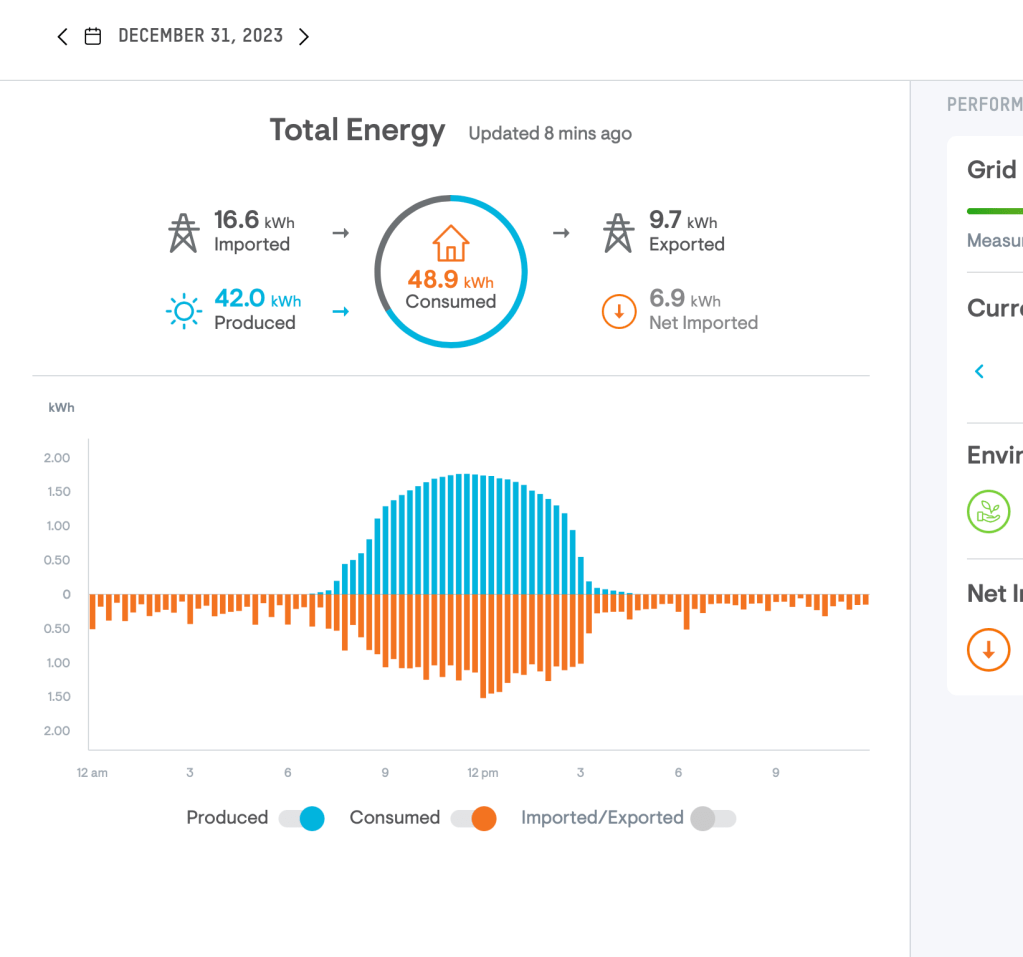Enable the Imported/Exported toggle

(713, 818)
